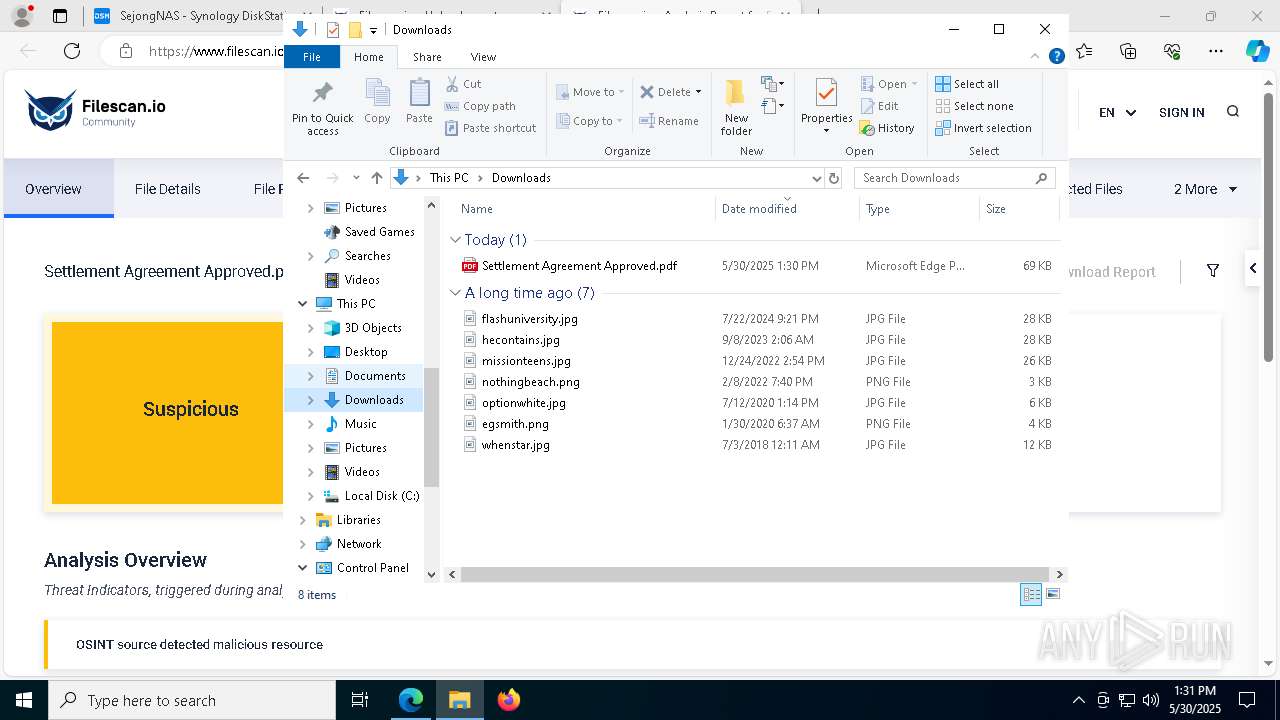Sort by the Date modified column
1280x720 pixels.
pyautogui.click(x=759, y=209)
